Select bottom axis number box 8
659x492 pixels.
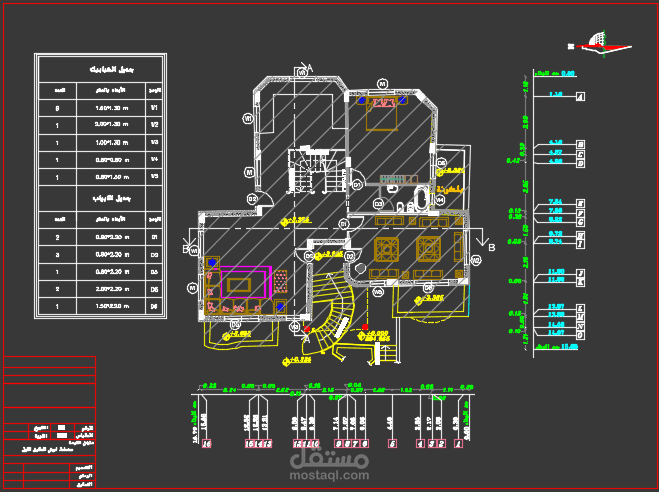point(347,444)
